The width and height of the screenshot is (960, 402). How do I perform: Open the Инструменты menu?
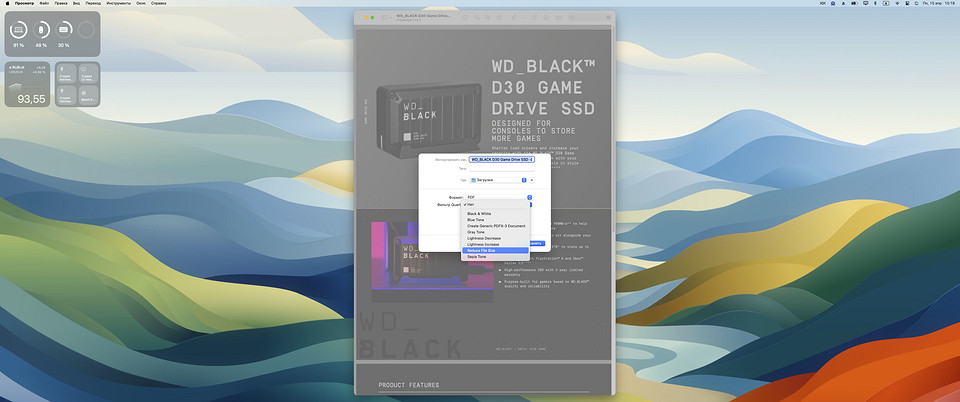click(x=119, y=3)
